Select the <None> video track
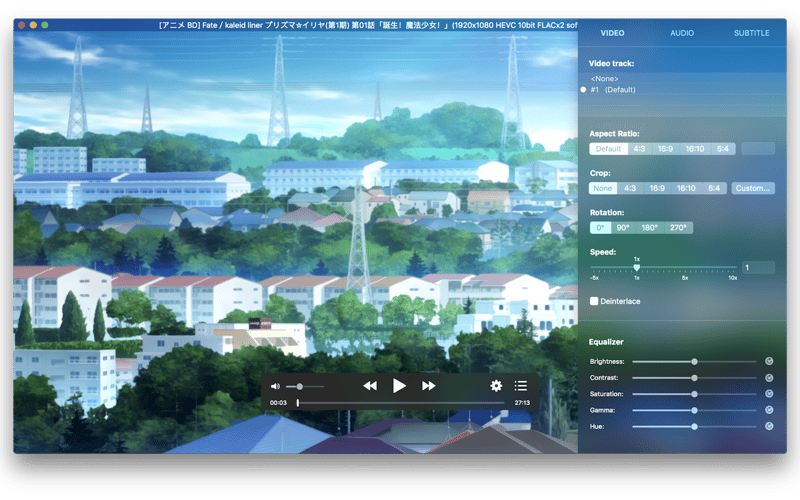 (605, 79)
